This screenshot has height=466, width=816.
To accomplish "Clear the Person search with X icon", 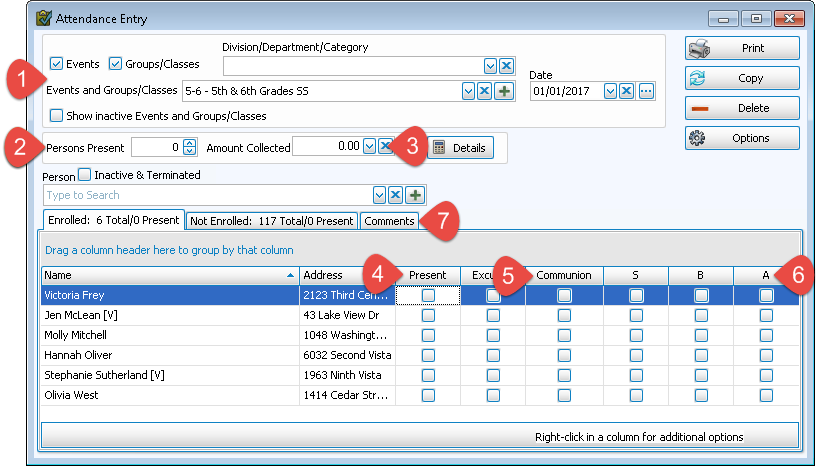I will click(x=395, y=195).
